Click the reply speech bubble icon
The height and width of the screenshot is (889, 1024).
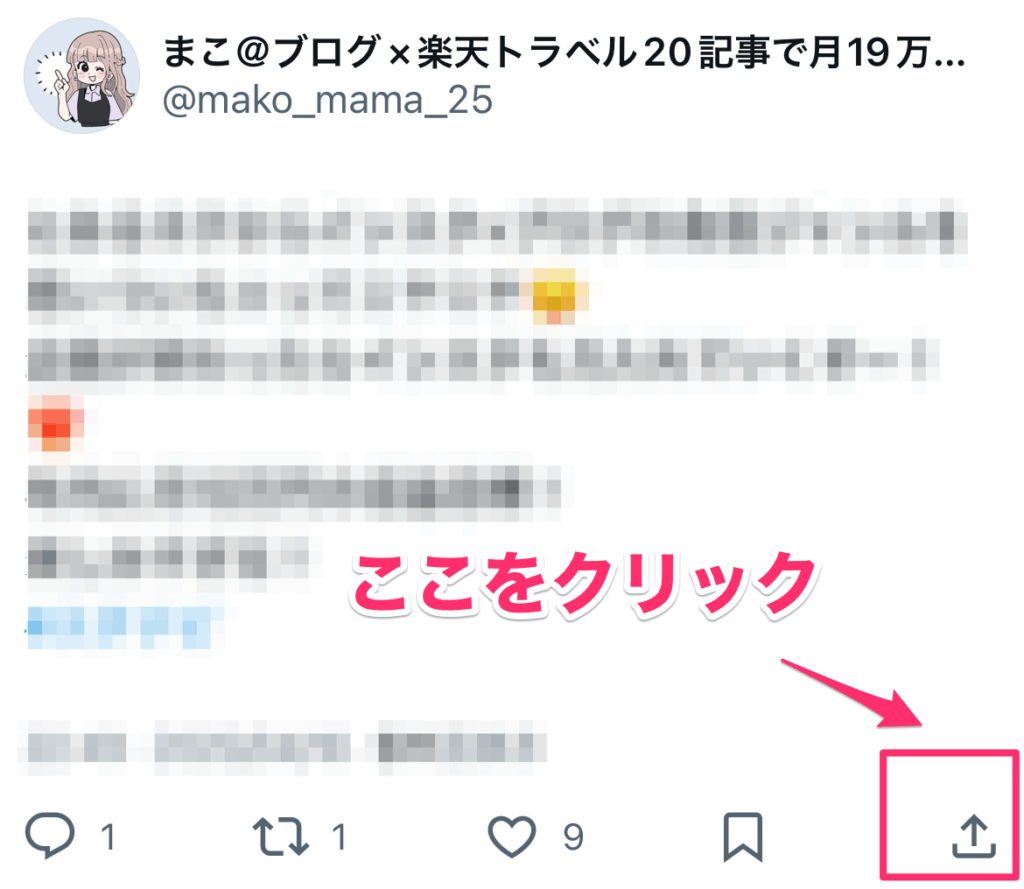click(x=50, y=835)
